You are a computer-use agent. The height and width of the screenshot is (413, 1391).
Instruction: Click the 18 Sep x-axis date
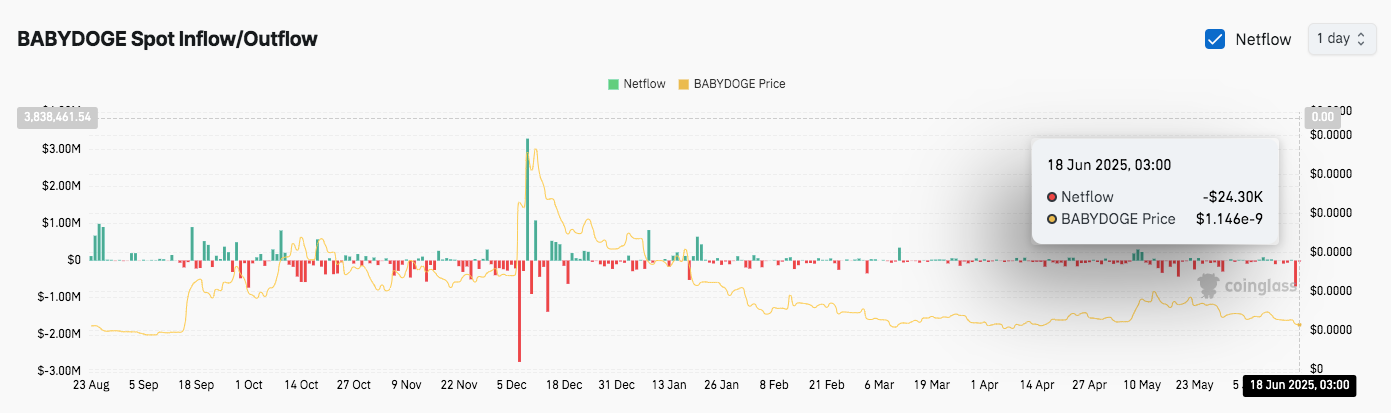[x=195, y=384]
